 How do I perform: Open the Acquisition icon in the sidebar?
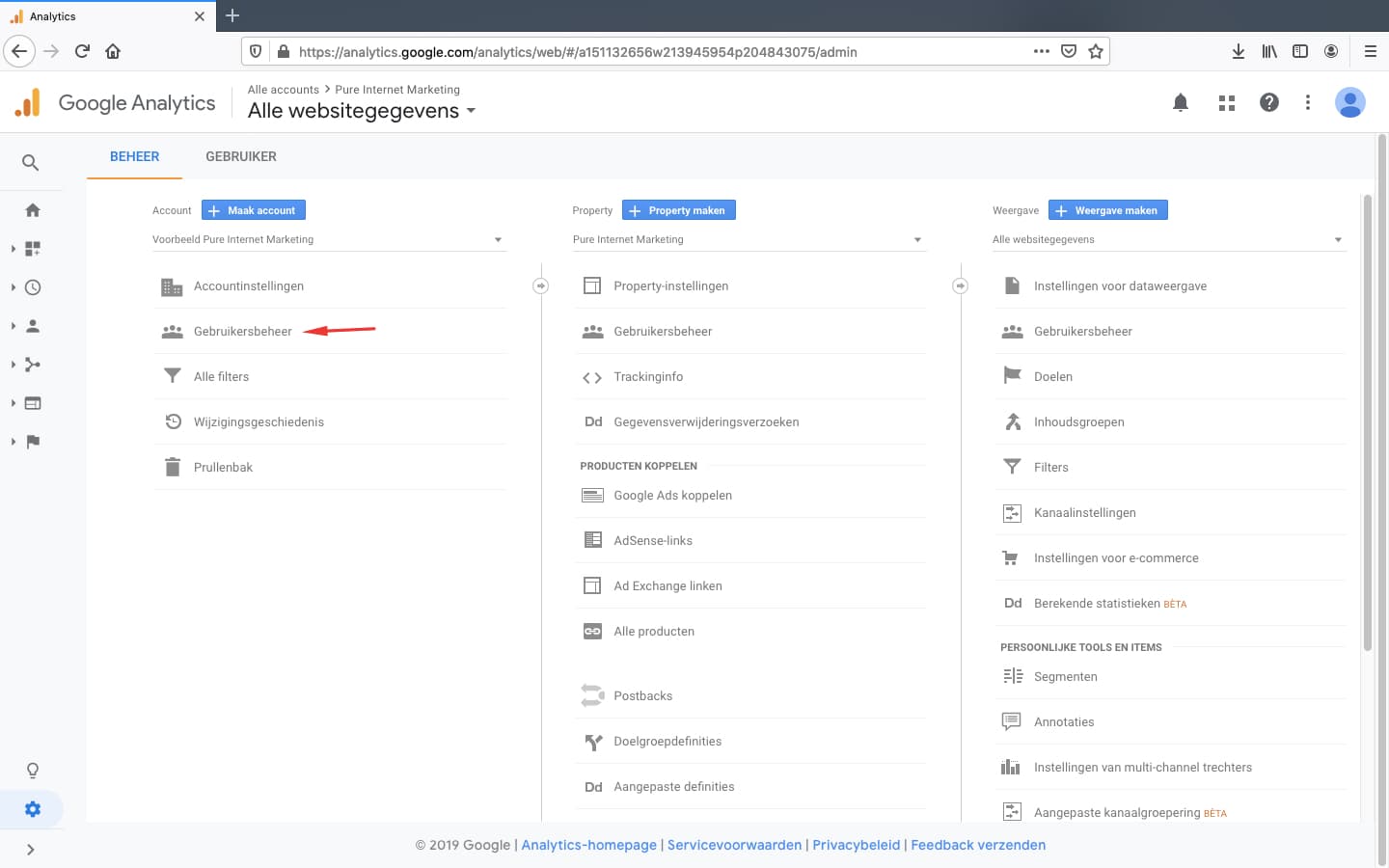pyautogui.click(x=33, y=365)
